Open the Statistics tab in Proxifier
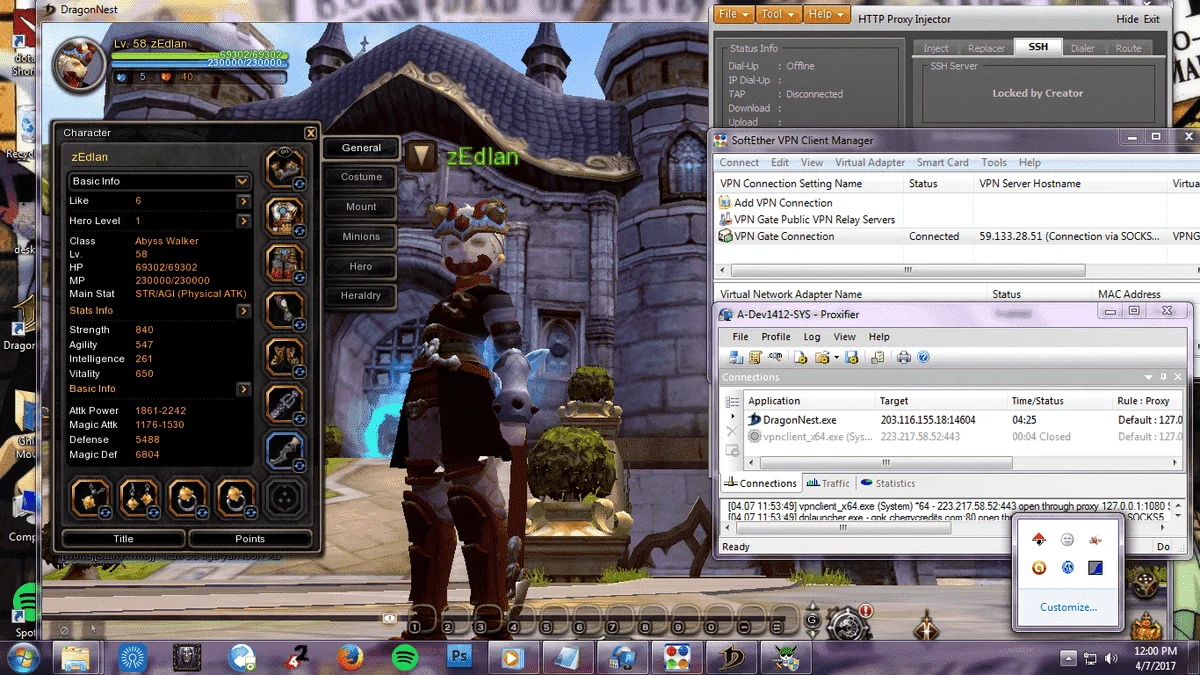 888,484
